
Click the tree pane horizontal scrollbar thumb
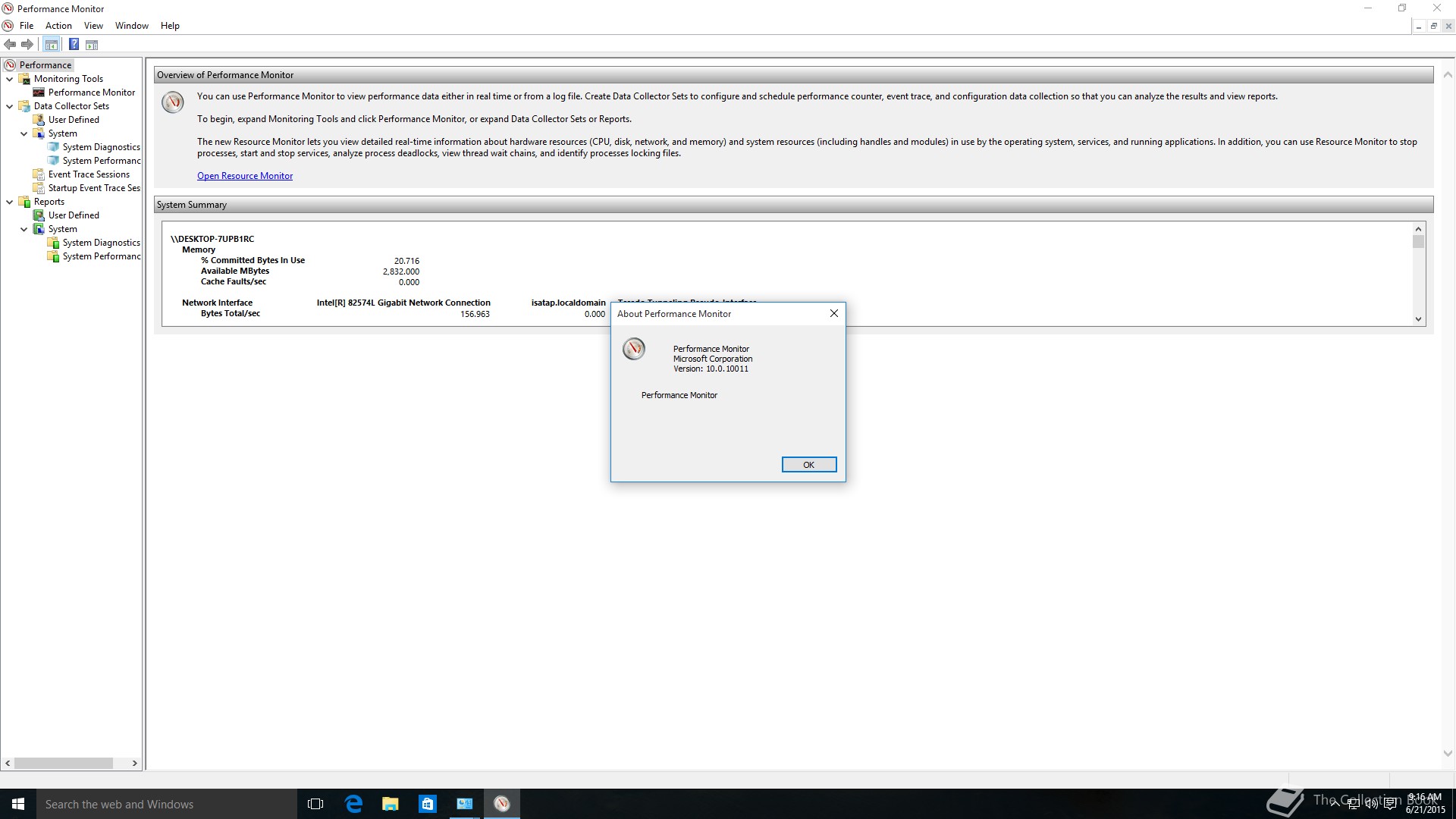pos(64,764)
